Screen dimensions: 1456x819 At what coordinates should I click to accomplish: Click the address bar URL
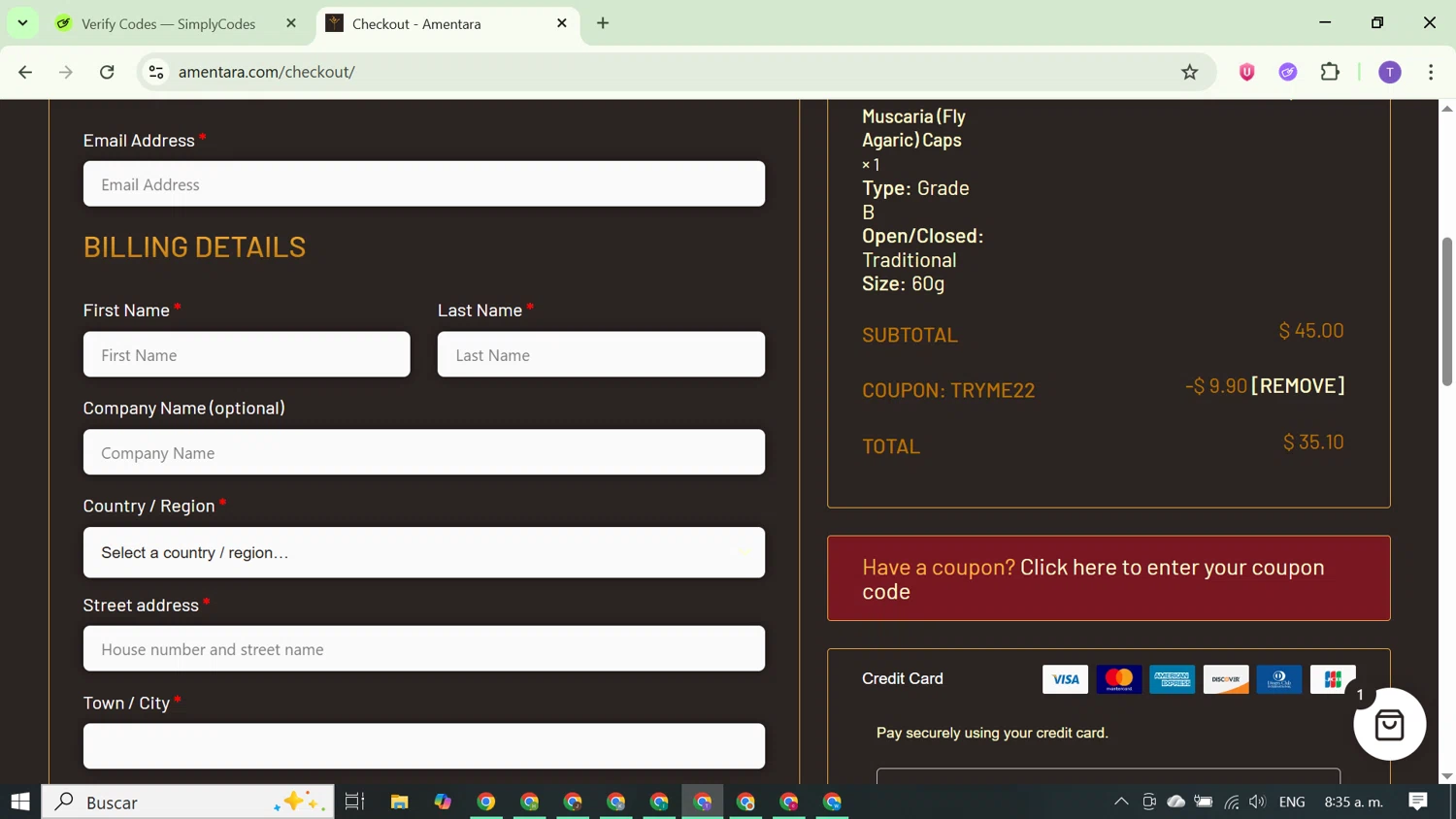pyautogui.click(x=267, y=72)
